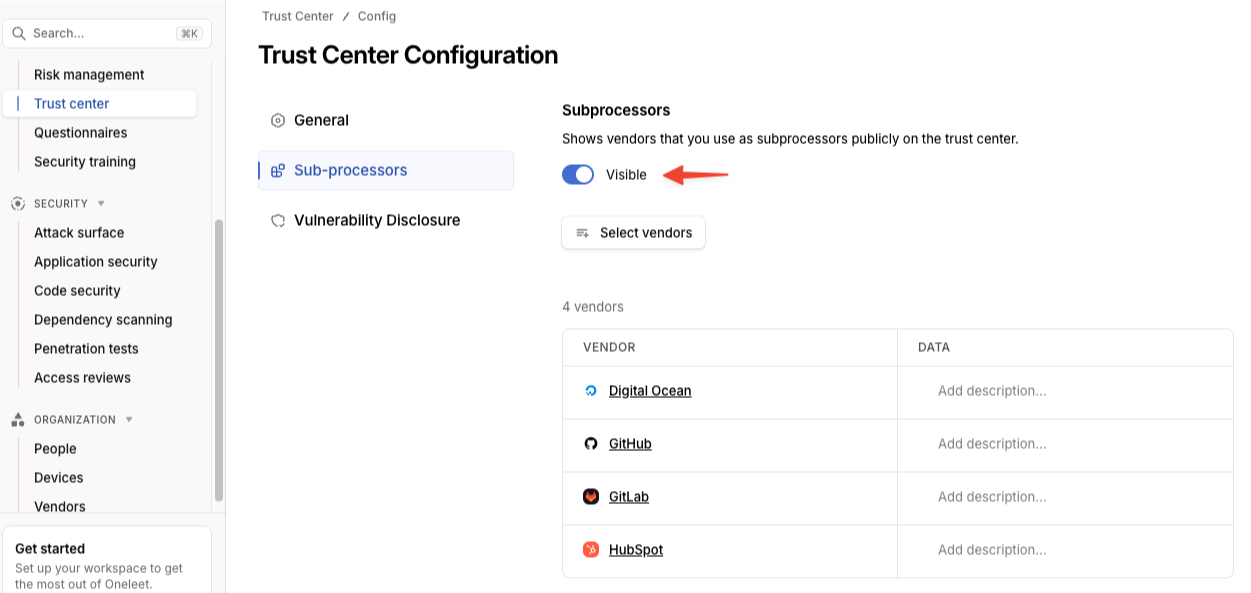Switch to Vulnerability Disclosure tab
This screenshot has width=1251, height=593.
click(386, 220)
